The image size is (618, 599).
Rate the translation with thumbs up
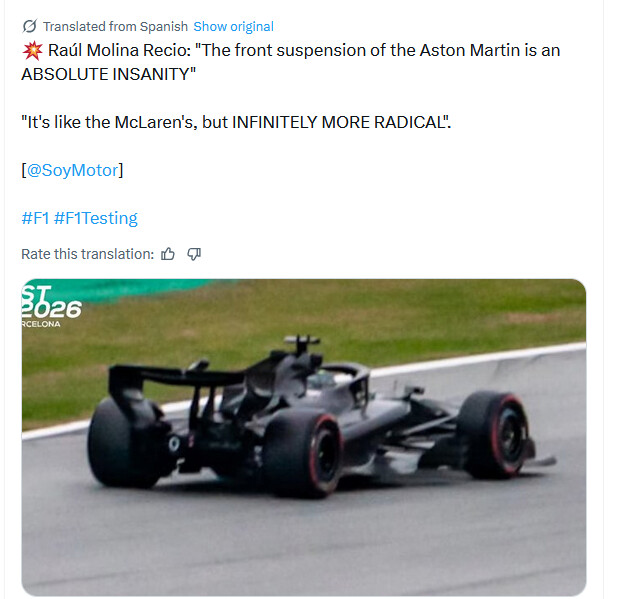(168, 254)
